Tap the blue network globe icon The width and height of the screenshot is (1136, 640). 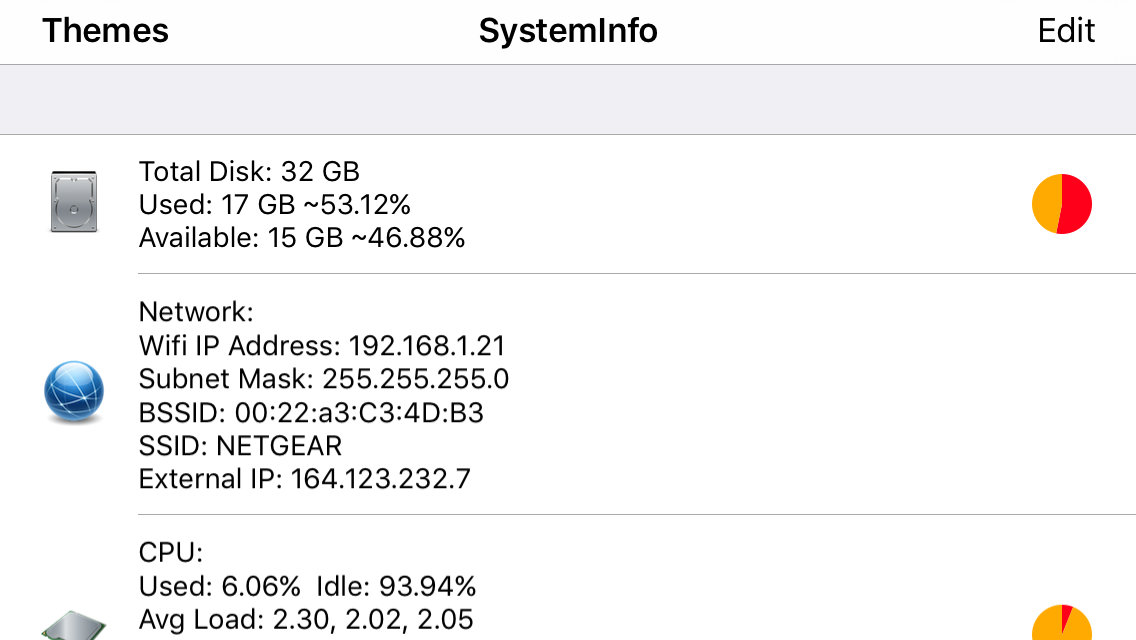73,392
